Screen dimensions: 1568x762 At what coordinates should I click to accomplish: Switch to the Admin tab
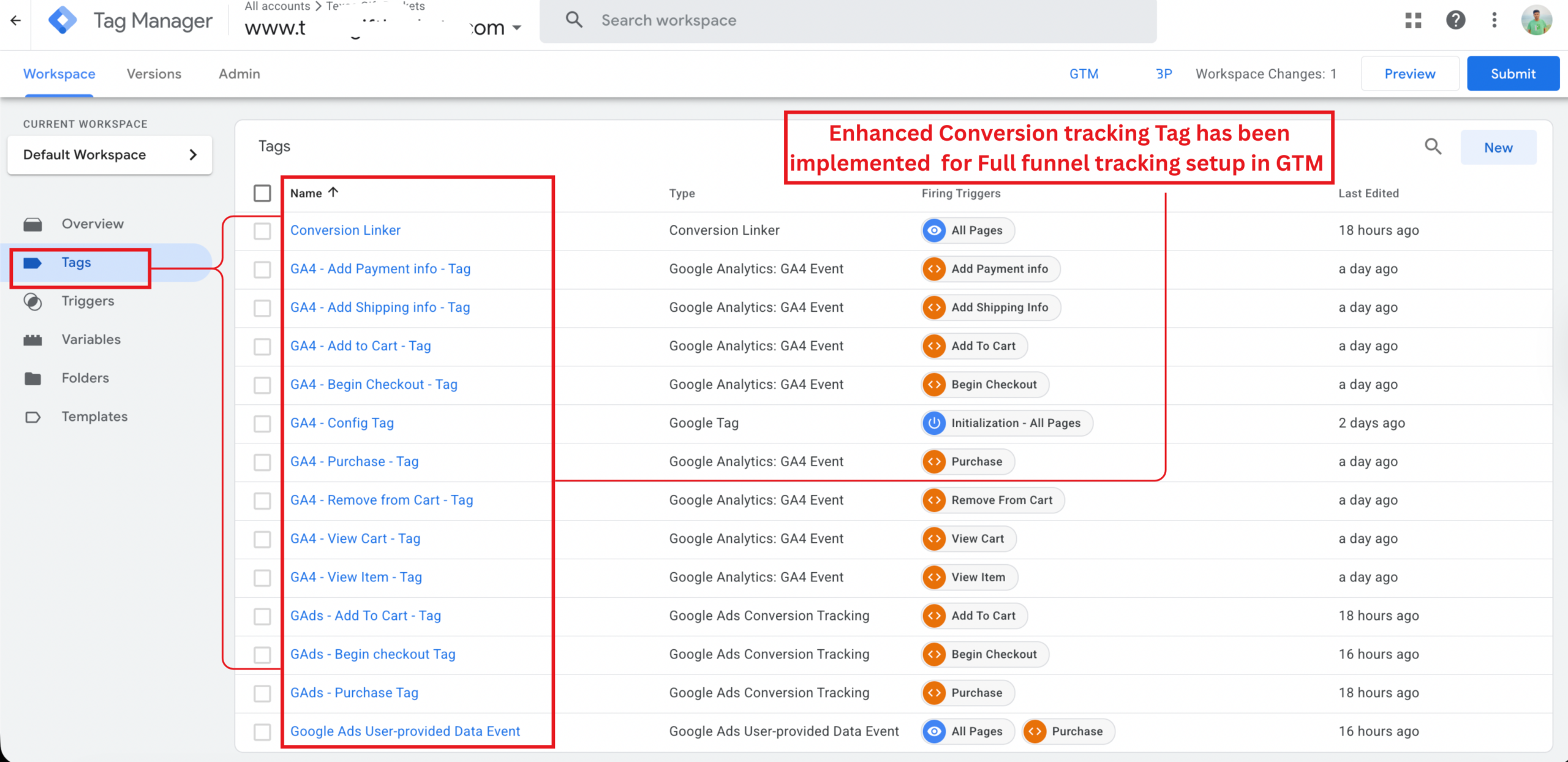point(239,74)
